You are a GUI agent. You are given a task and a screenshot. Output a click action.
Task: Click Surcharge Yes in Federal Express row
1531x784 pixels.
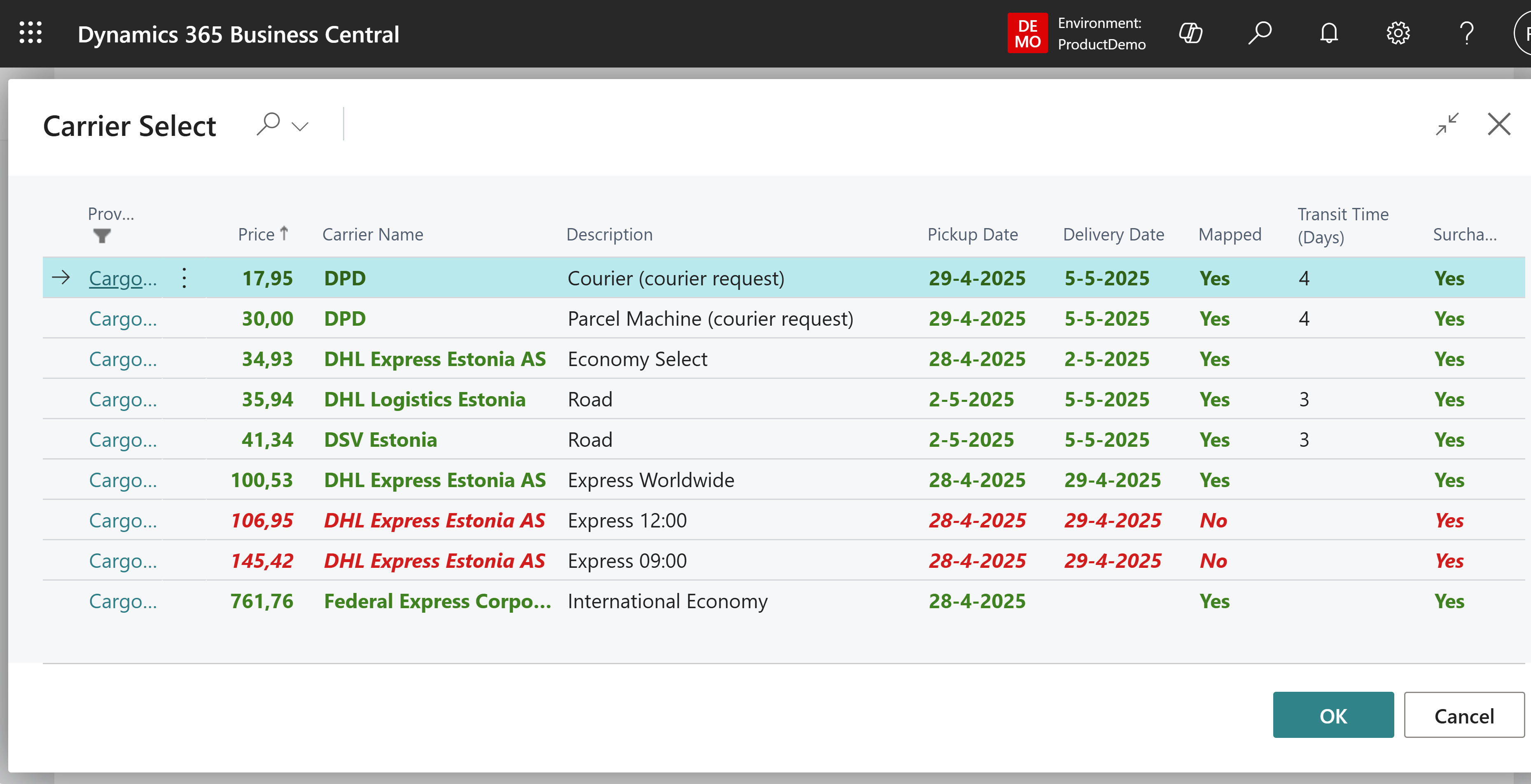coord(1449,602)
